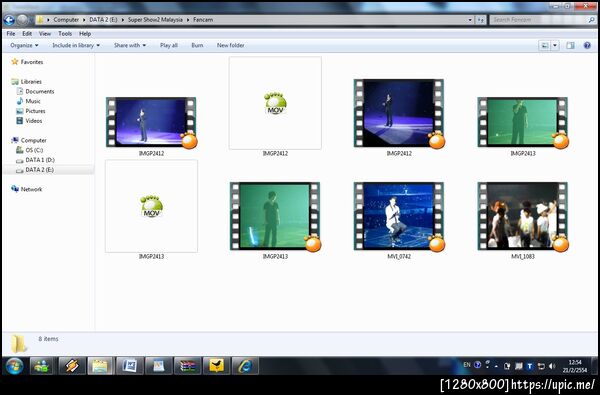
Task: Click the Burn button
Action: pos(197,45)
